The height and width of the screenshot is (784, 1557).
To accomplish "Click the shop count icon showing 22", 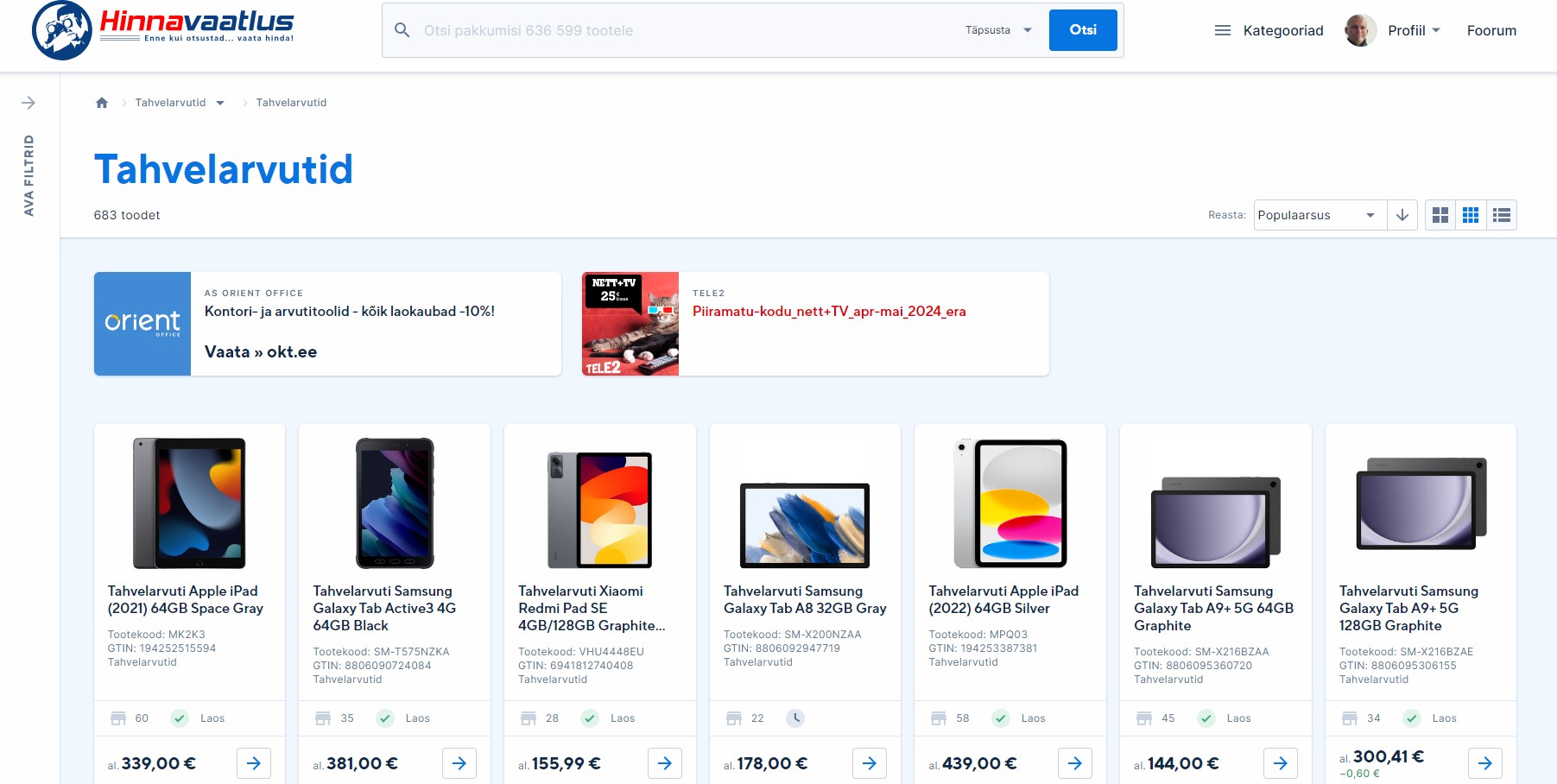I will coord(734,718).
